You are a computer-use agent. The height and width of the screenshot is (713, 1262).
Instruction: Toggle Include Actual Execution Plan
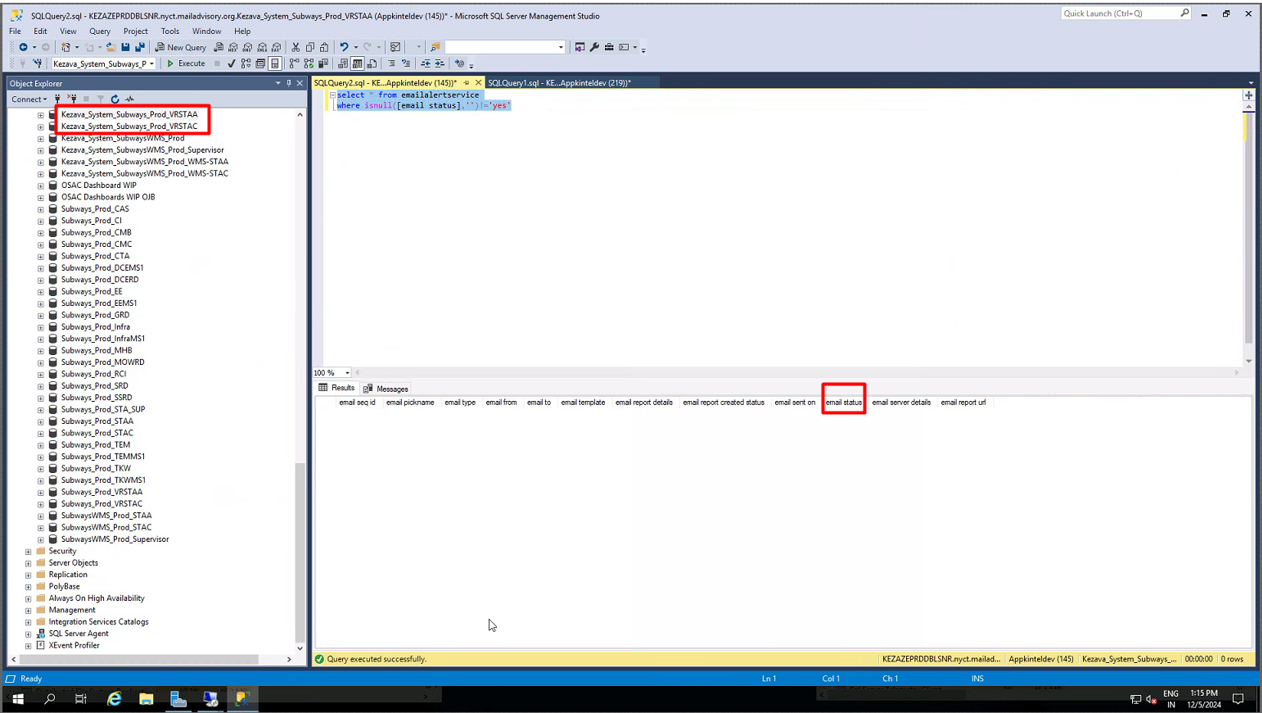tap(295, 63)
